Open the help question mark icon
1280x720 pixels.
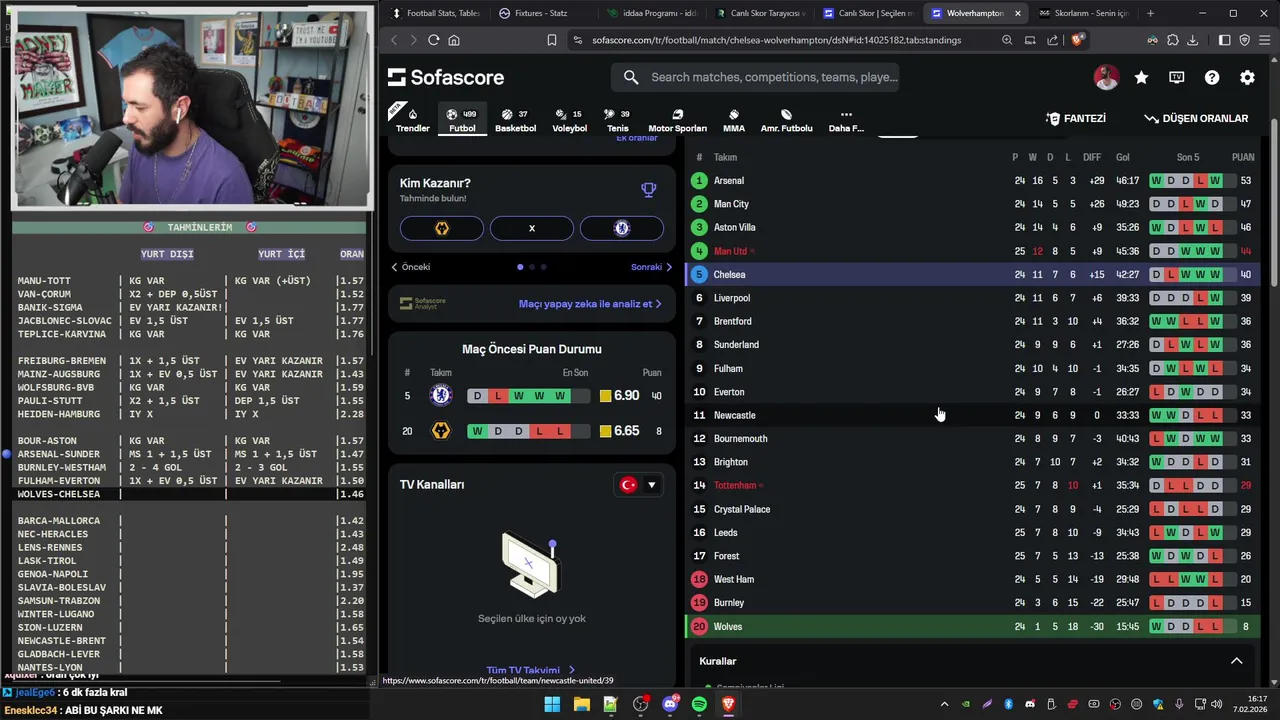click(1212, 77)
